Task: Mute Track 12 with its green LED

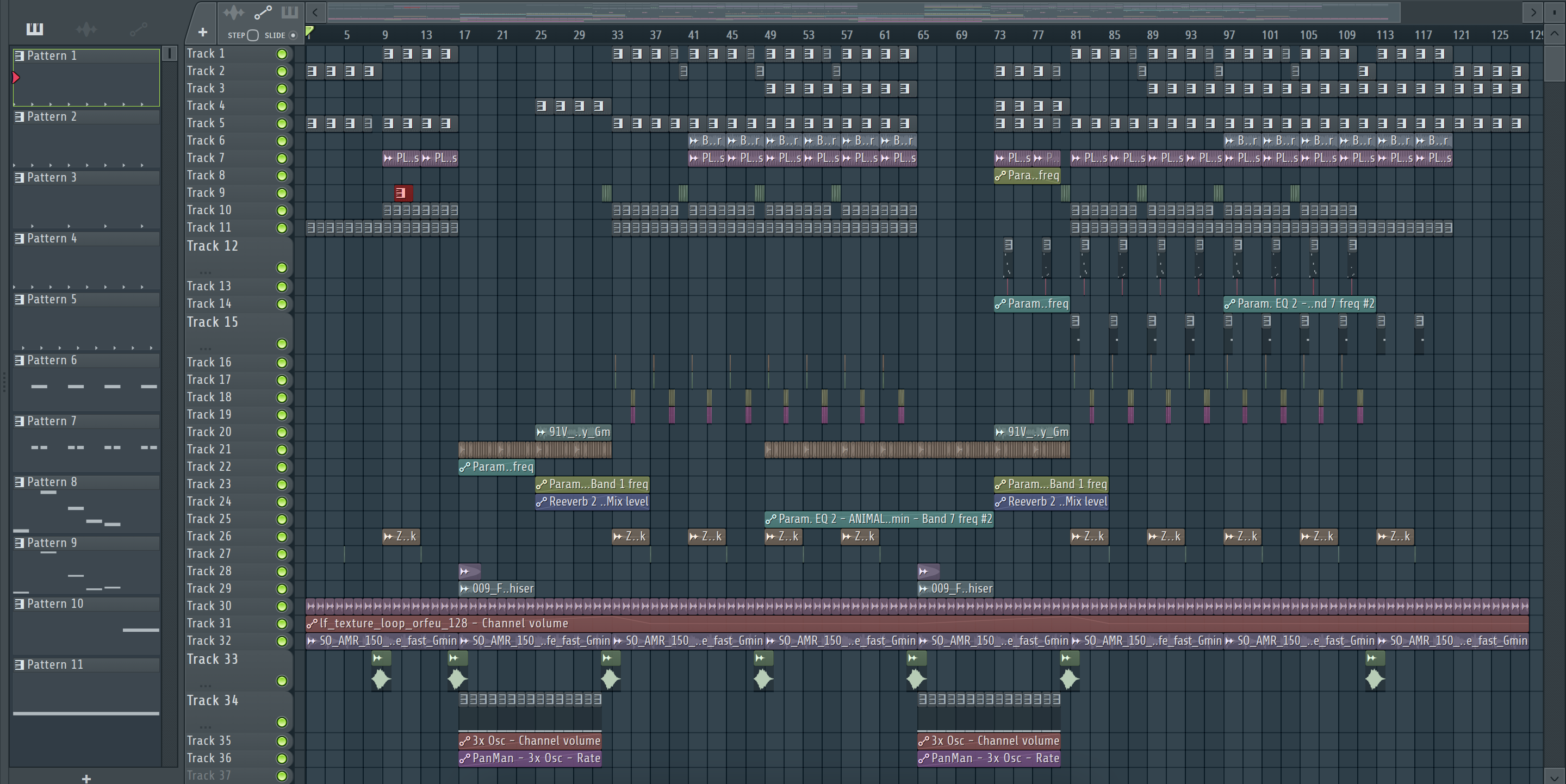Action: click(x=282, y=267)
